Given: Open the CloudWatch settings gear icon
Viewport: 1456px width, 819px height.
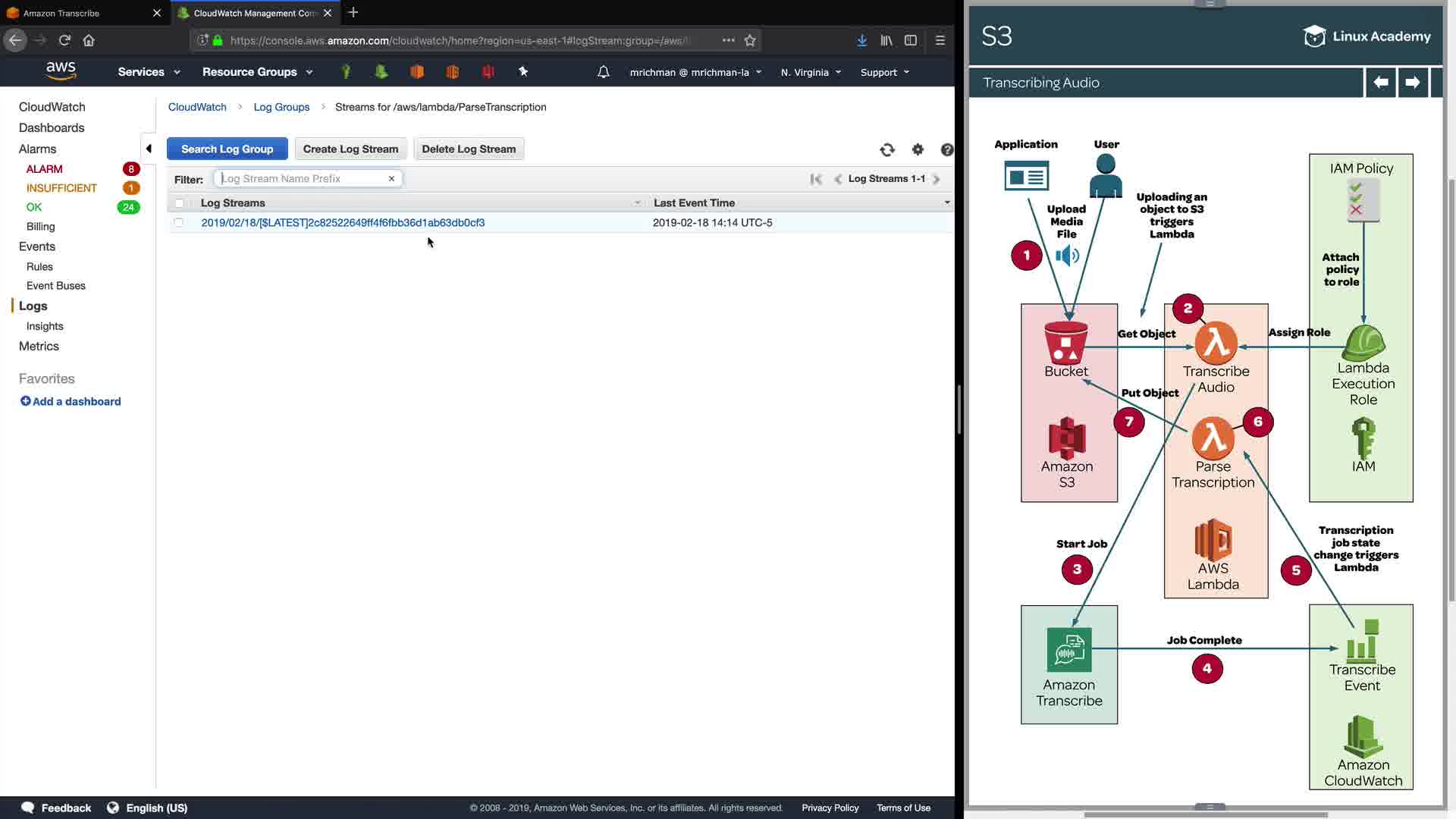Looking at the screenshot, I should [x=918, y=149].
